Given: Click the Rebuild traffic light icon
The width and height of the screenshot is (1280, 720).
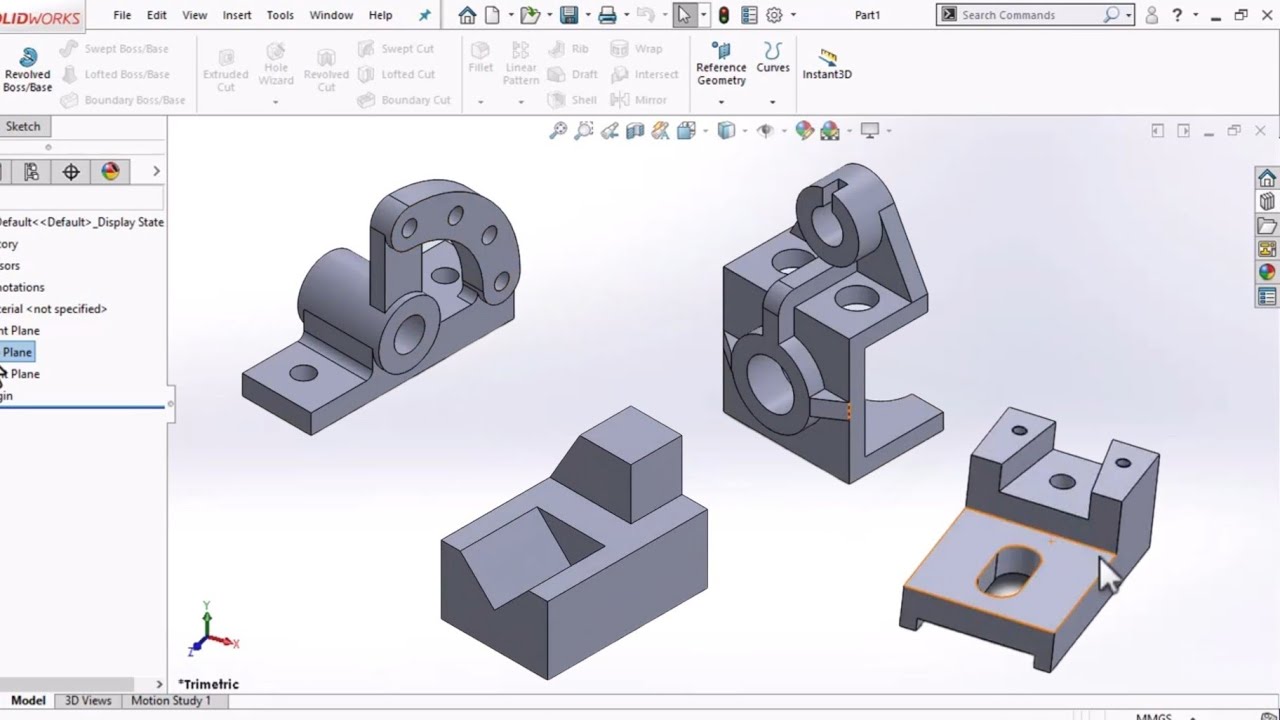Looking at the screenshot, I should [724, 15].
